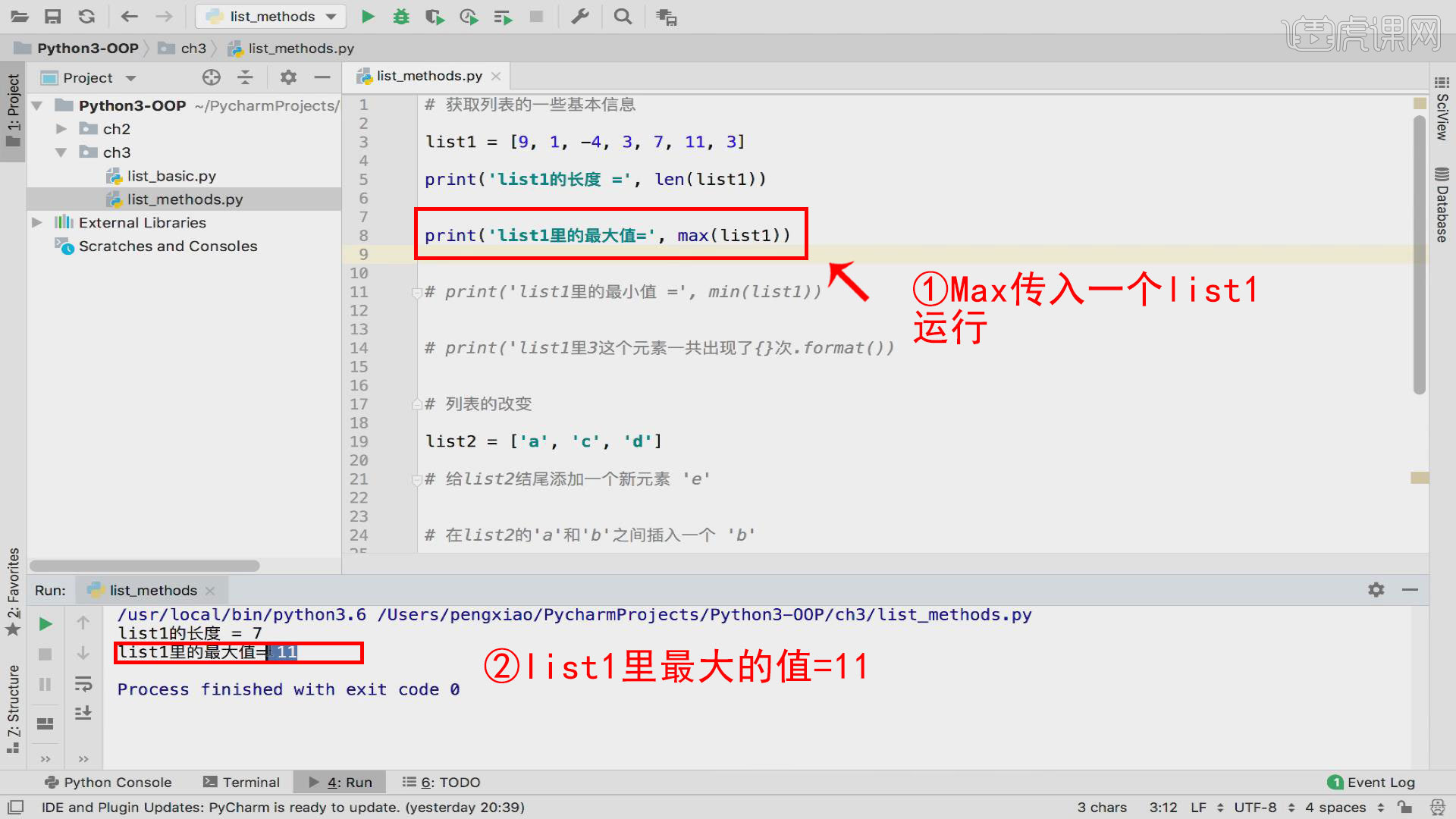Run list_methods with coverage
1456x819 pixels.
point(435,16)
